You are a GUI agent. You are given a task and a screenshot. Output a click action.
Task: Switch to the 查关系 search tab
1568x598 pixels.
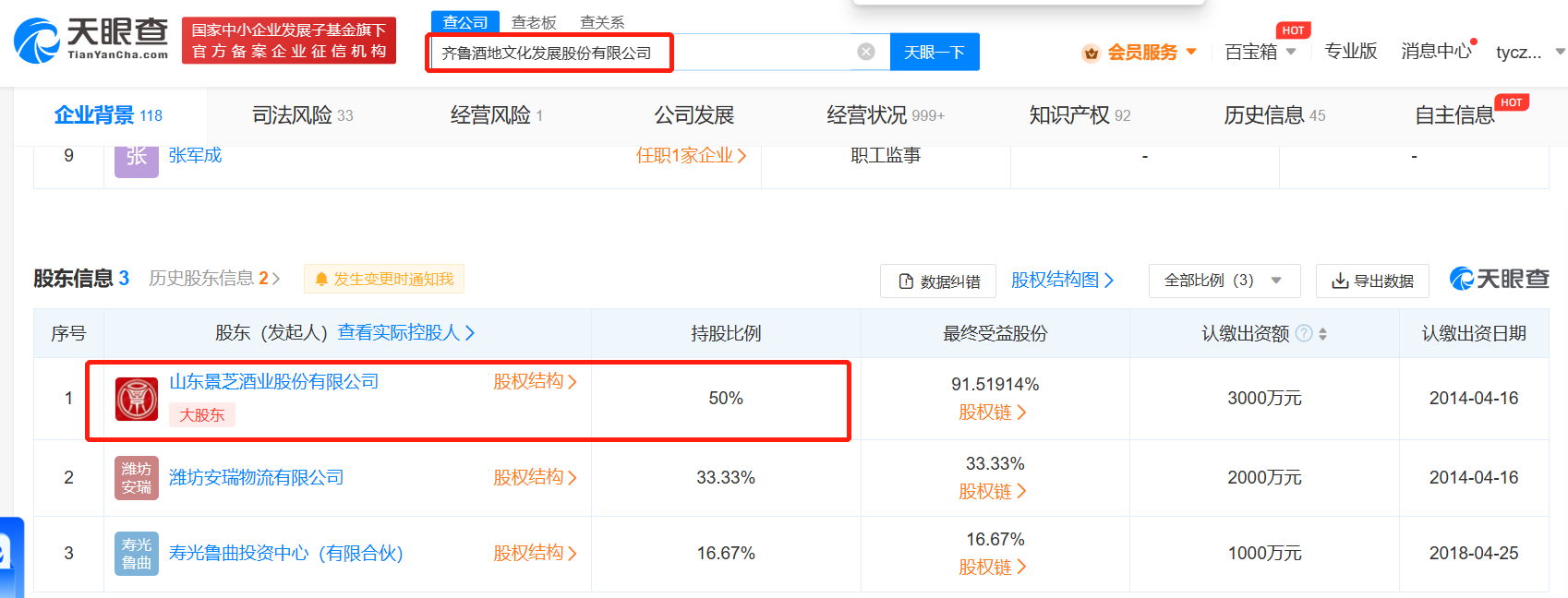(x=602, y=22)
